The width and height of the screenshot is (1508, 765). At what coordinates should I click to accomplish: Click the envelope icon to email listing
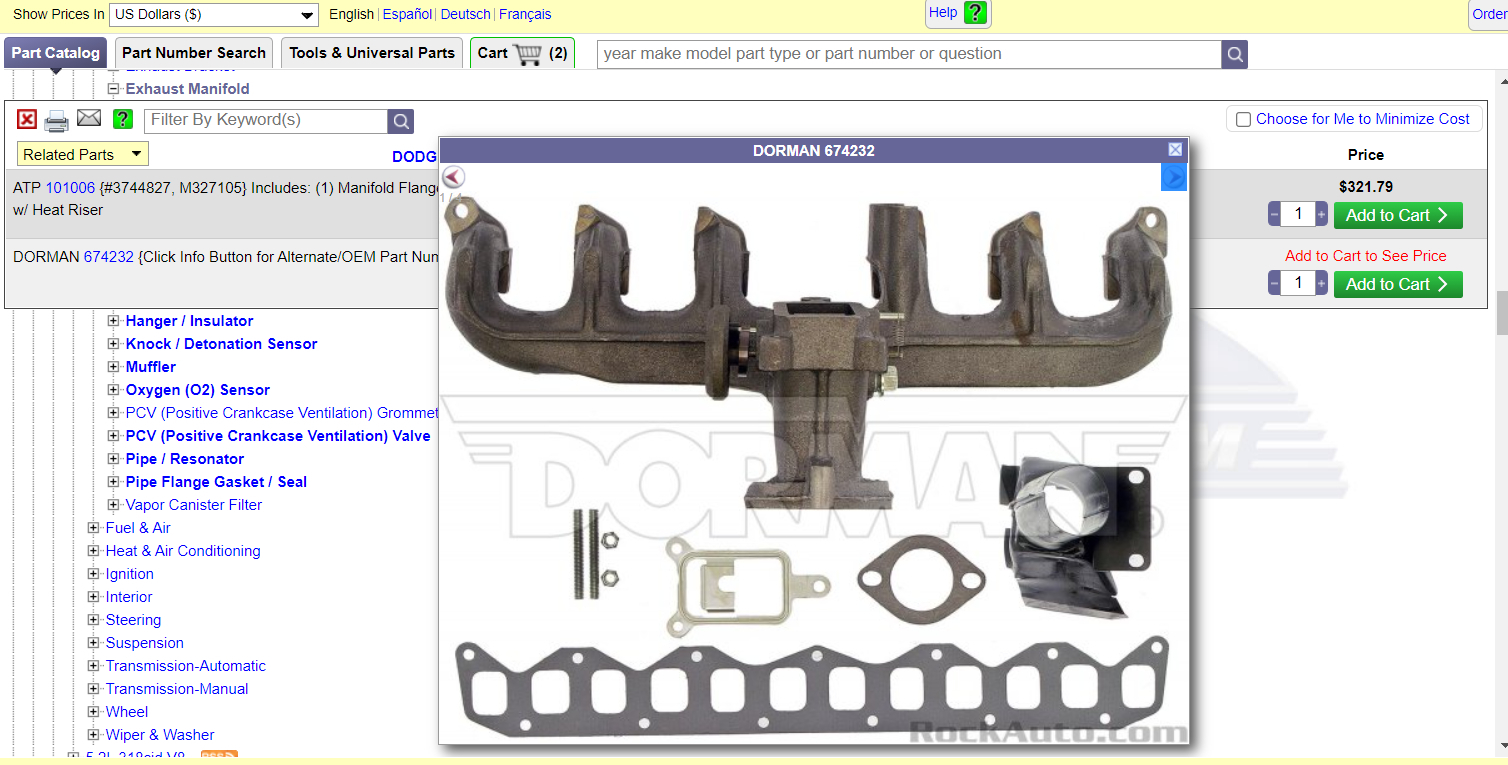tap(89, 118)
